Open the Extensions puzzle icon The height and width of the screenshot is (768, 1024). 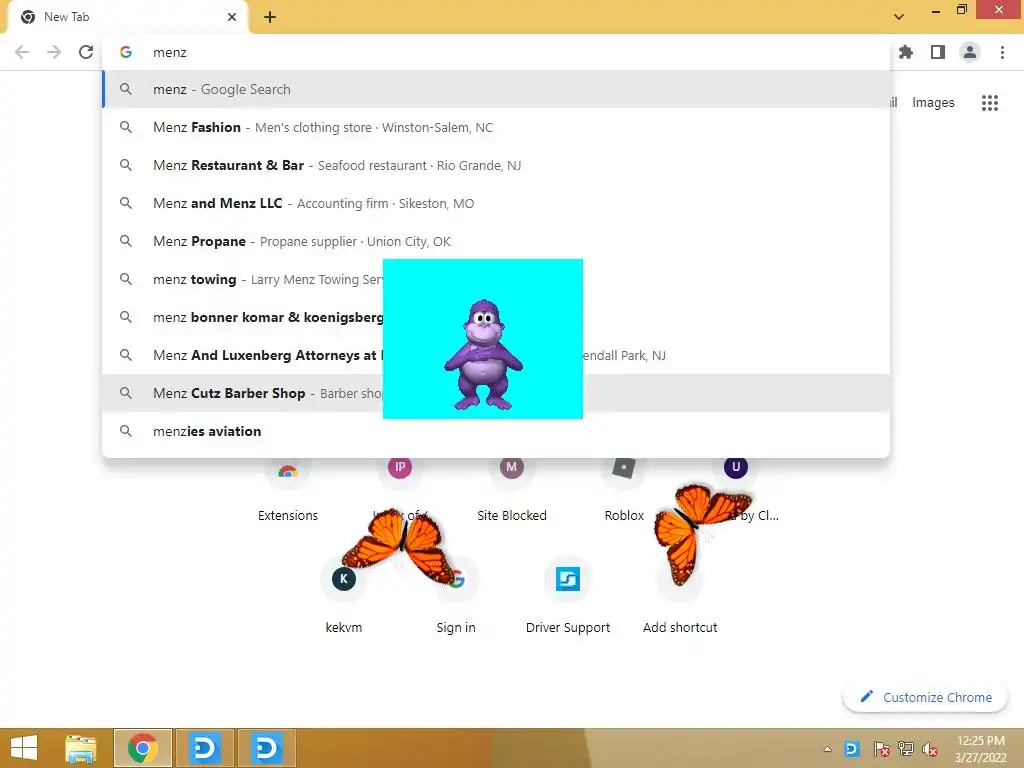click(x=906, y=52)
